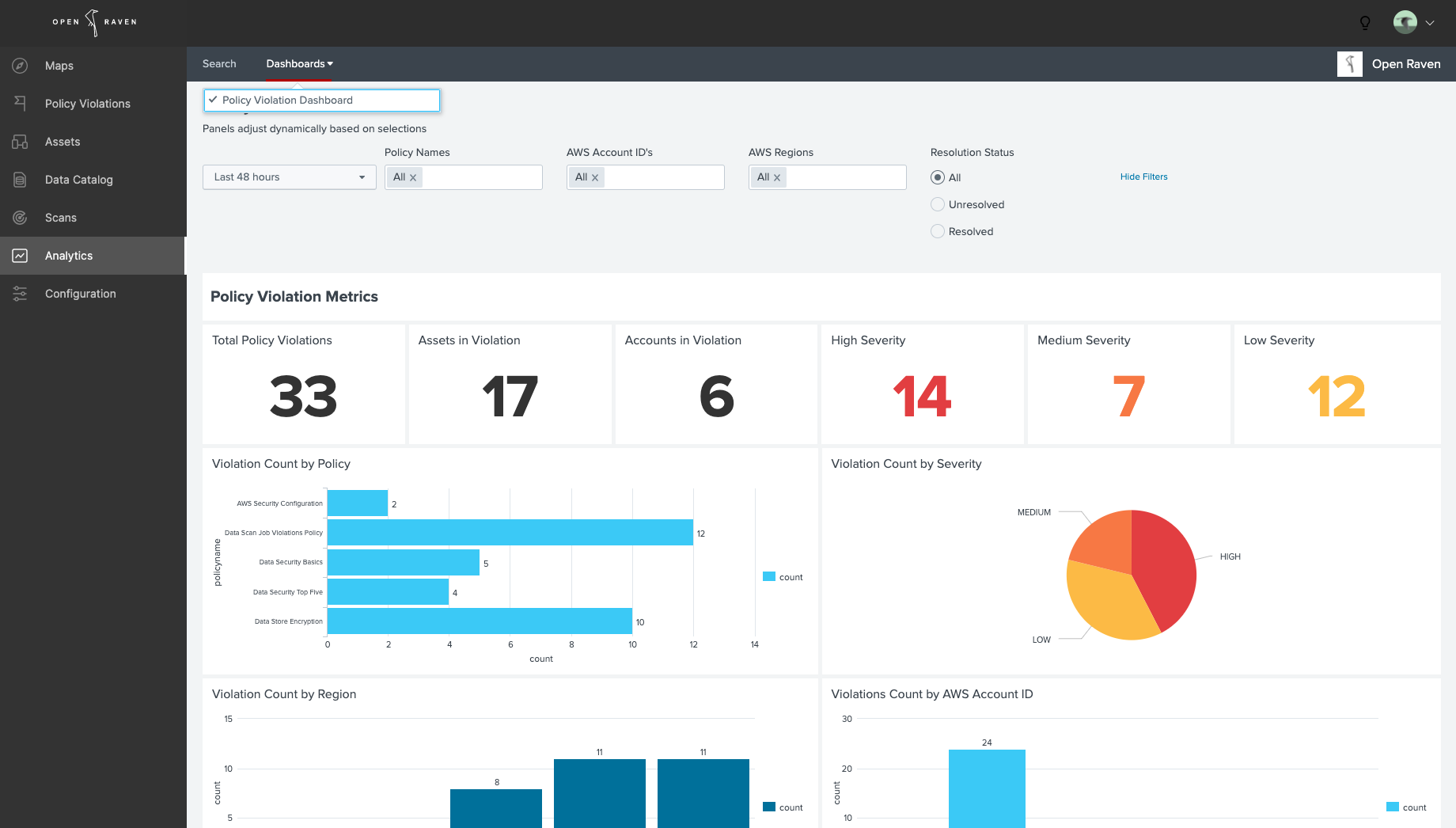The height and width of the screenshot is (828, 1456).
Task: Open the Last 48 hours time dropdown
Action: [x=290, y=177]
